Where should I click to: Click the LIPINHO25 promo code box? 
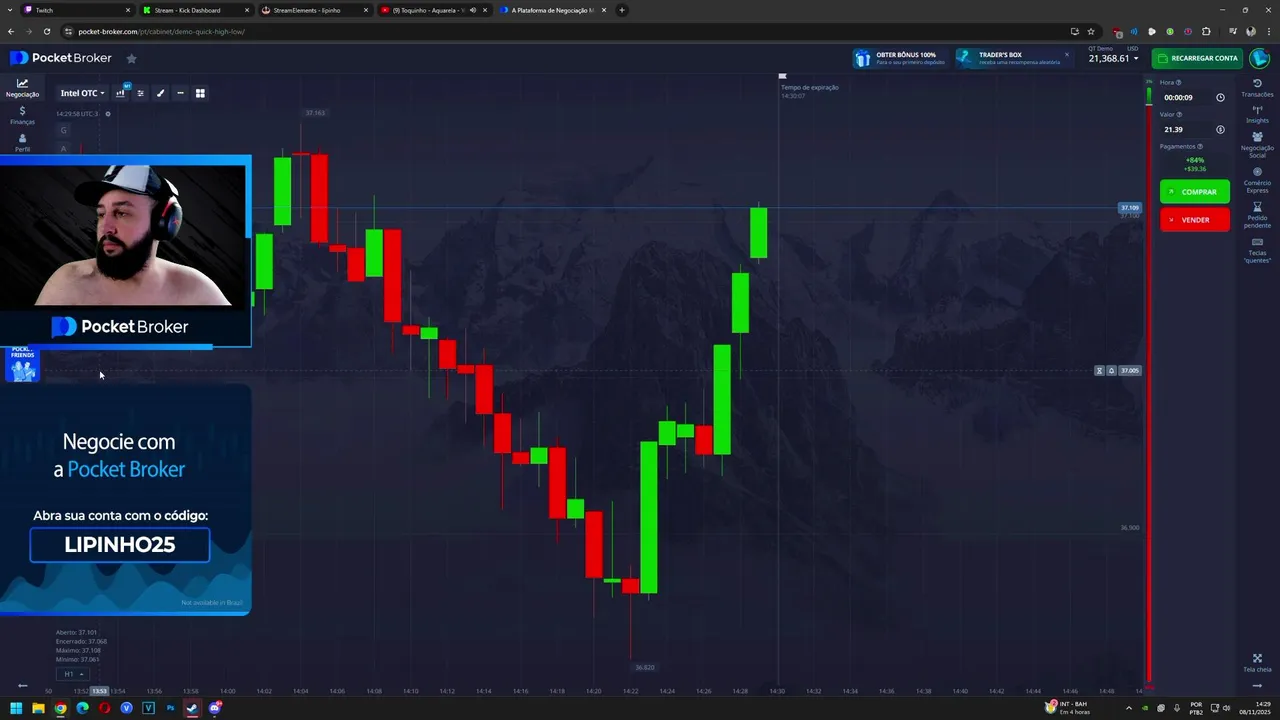[x=120, y=545]
